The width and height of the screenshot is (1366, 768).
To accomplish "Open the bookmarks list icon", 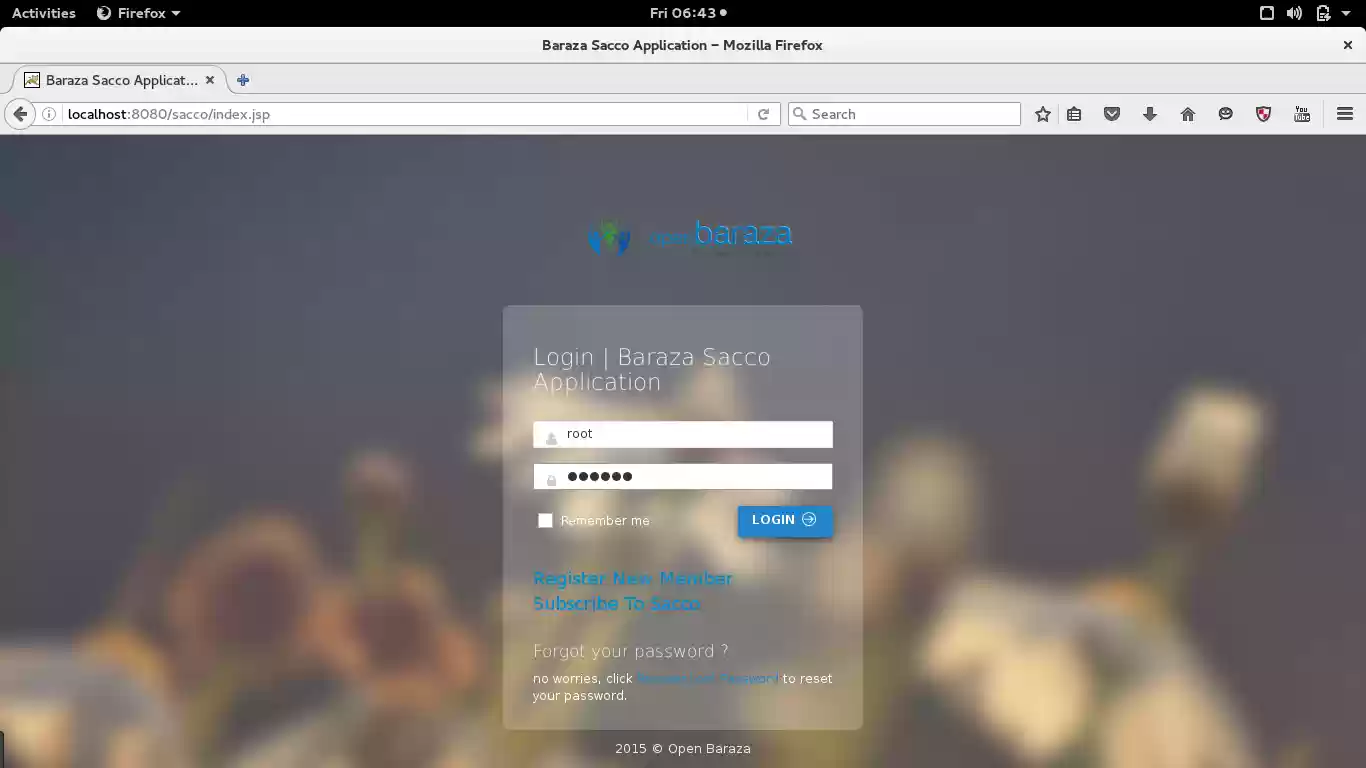I will (x=1074, y=114).
